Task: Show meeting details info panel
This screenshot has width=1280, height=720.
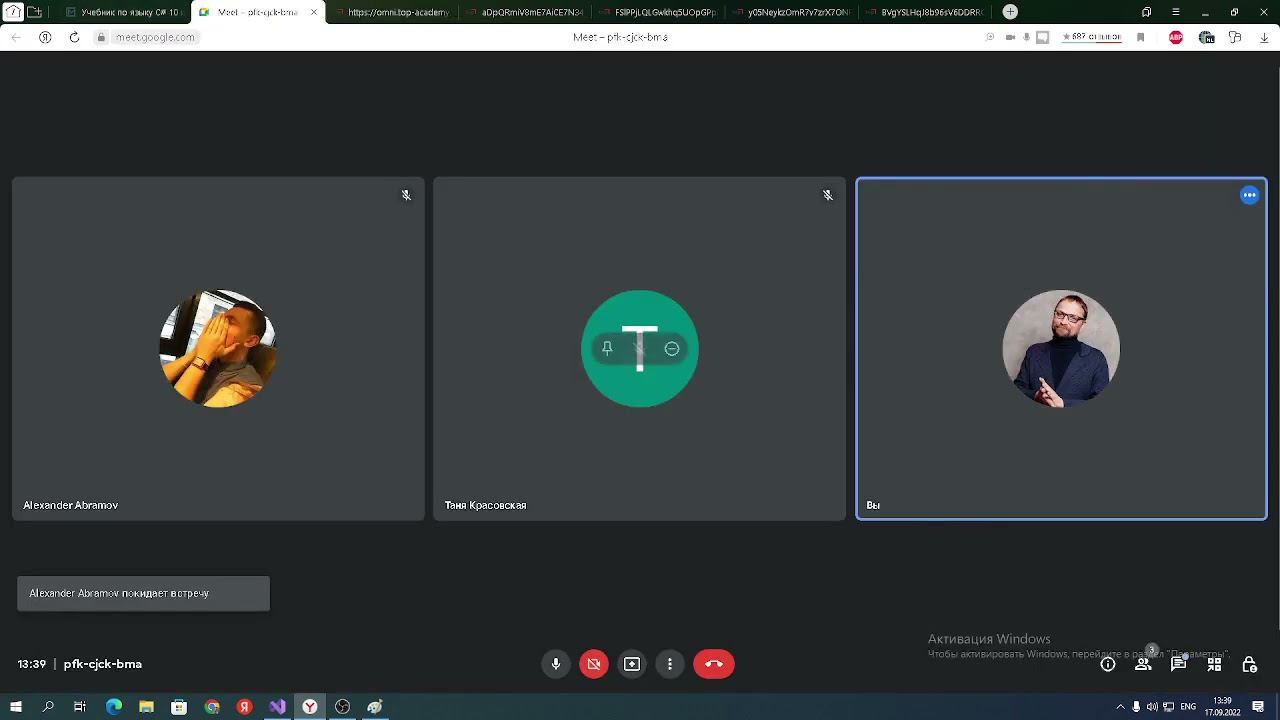Action: click(x=1108, y=664)
